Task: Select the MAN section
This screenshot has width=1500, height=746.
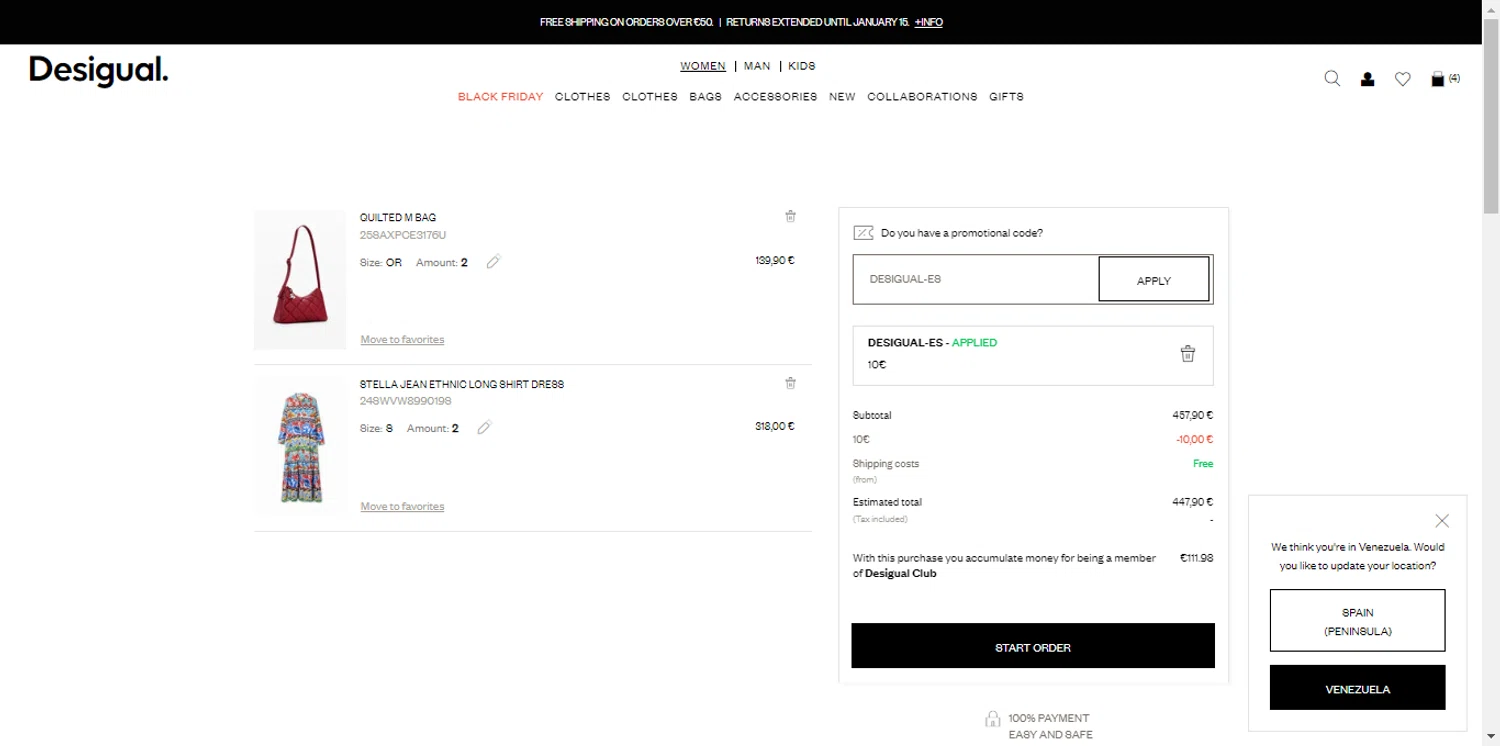Action: (757, 66)
